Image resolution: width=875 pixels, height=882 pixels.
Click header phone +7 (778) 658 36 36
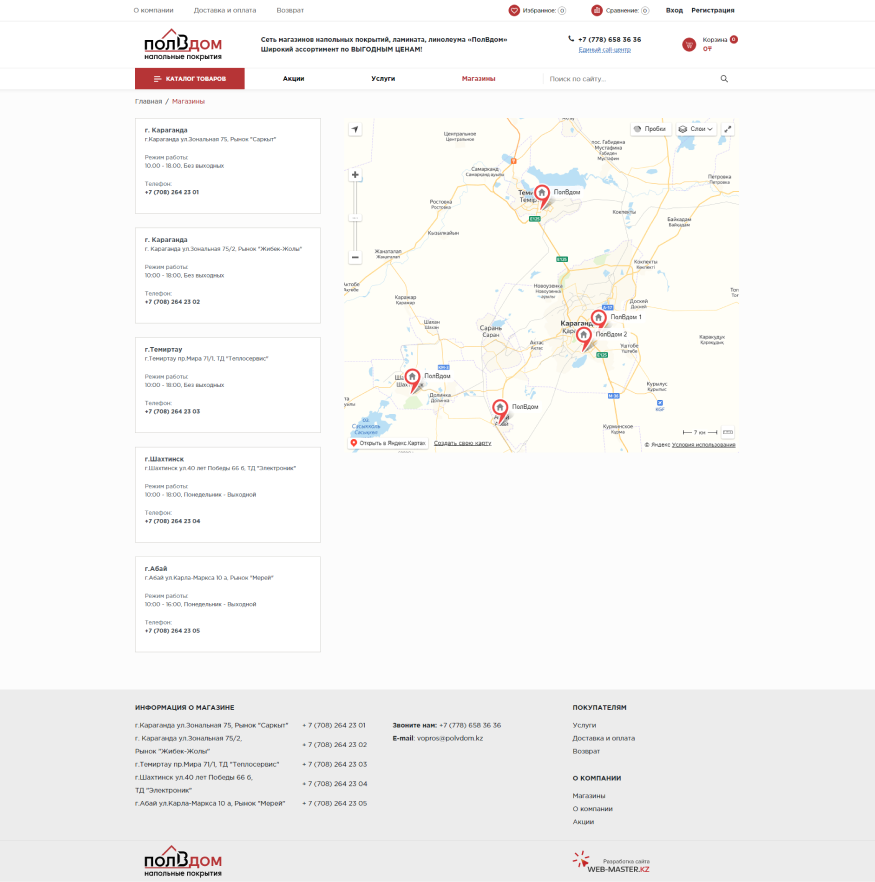click(x=610, y=39)
